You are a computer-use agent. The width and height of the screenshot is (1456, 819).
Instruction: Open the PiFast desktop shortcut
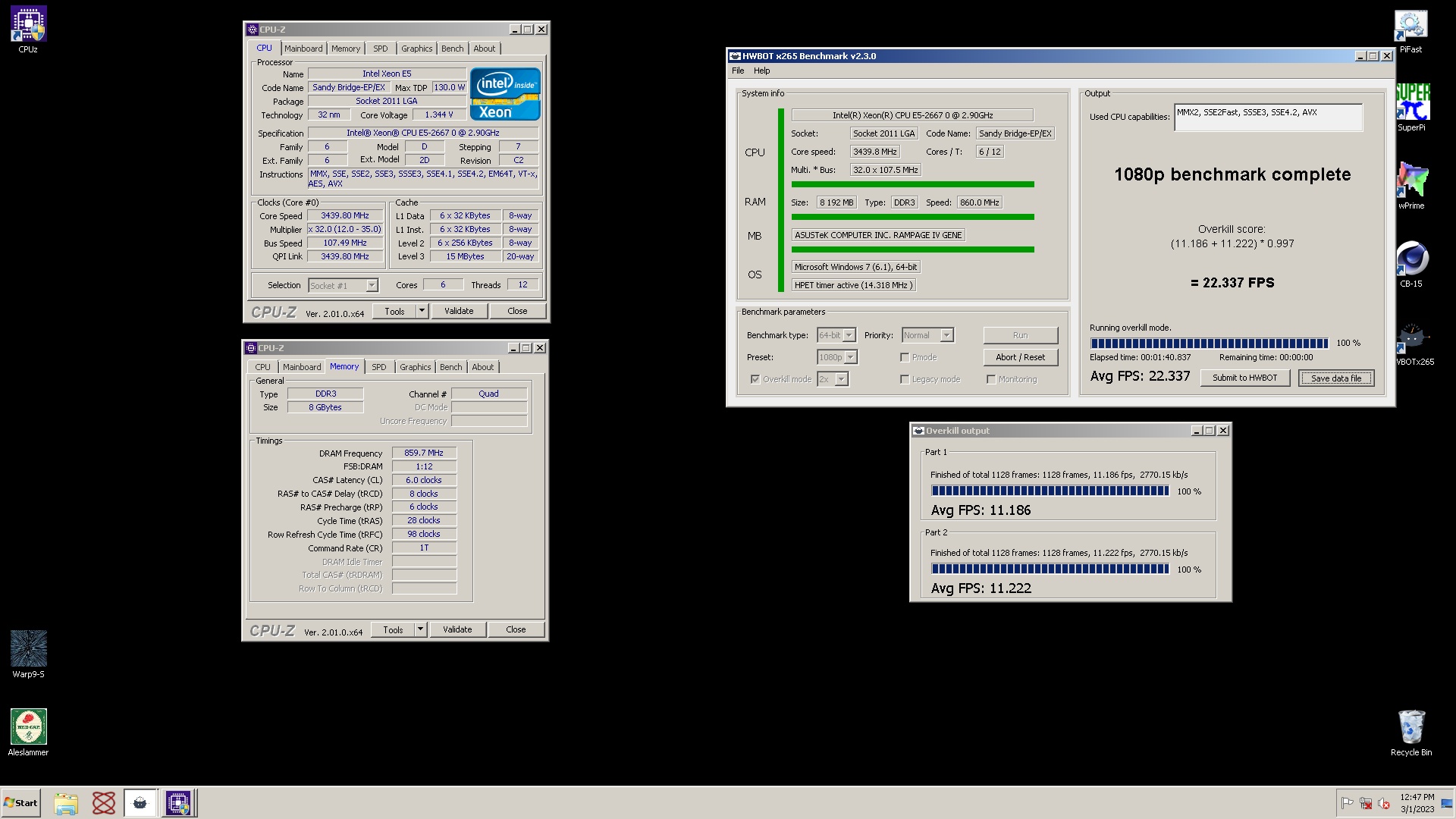(x=1410, y=31)
